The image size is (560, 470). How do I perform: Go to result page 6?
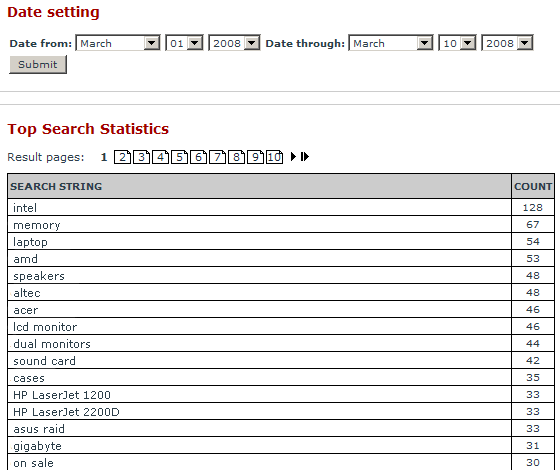[199, 157]
